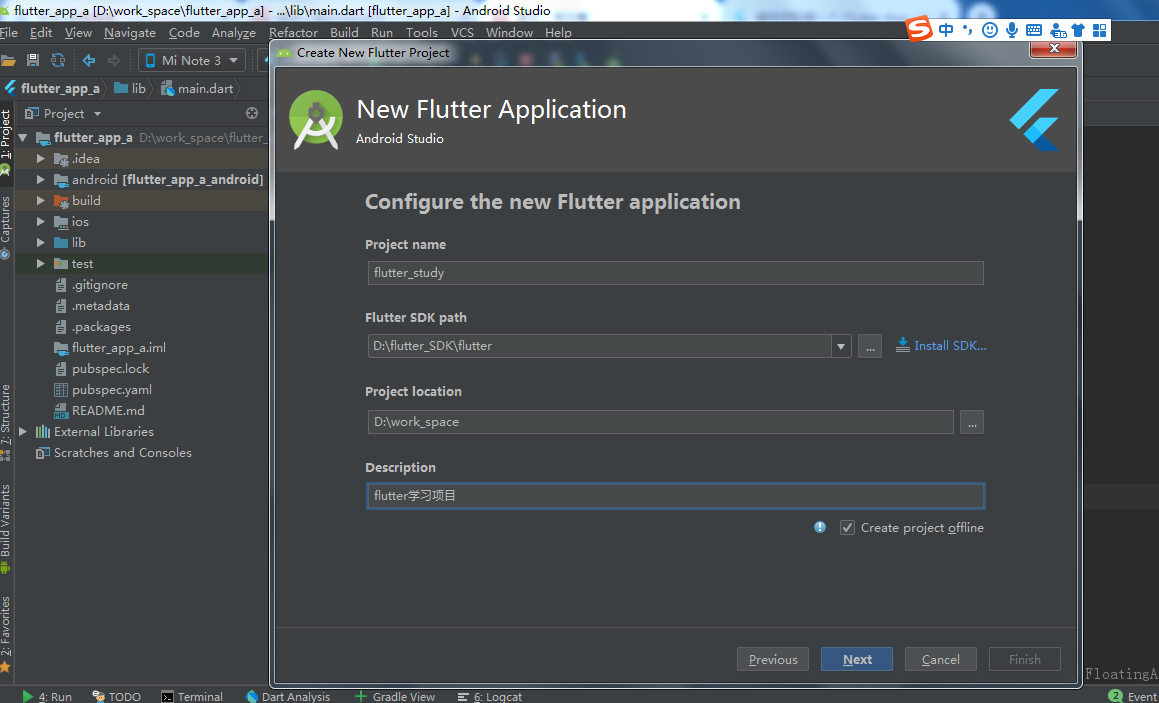Click the Project name input field

coord(676,273)
